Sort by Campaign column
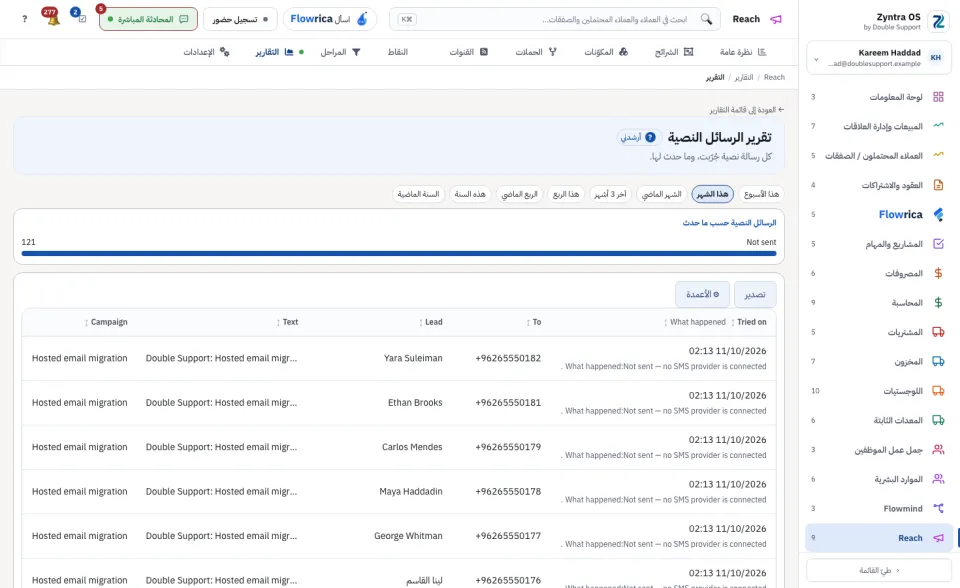 (106, 322)
